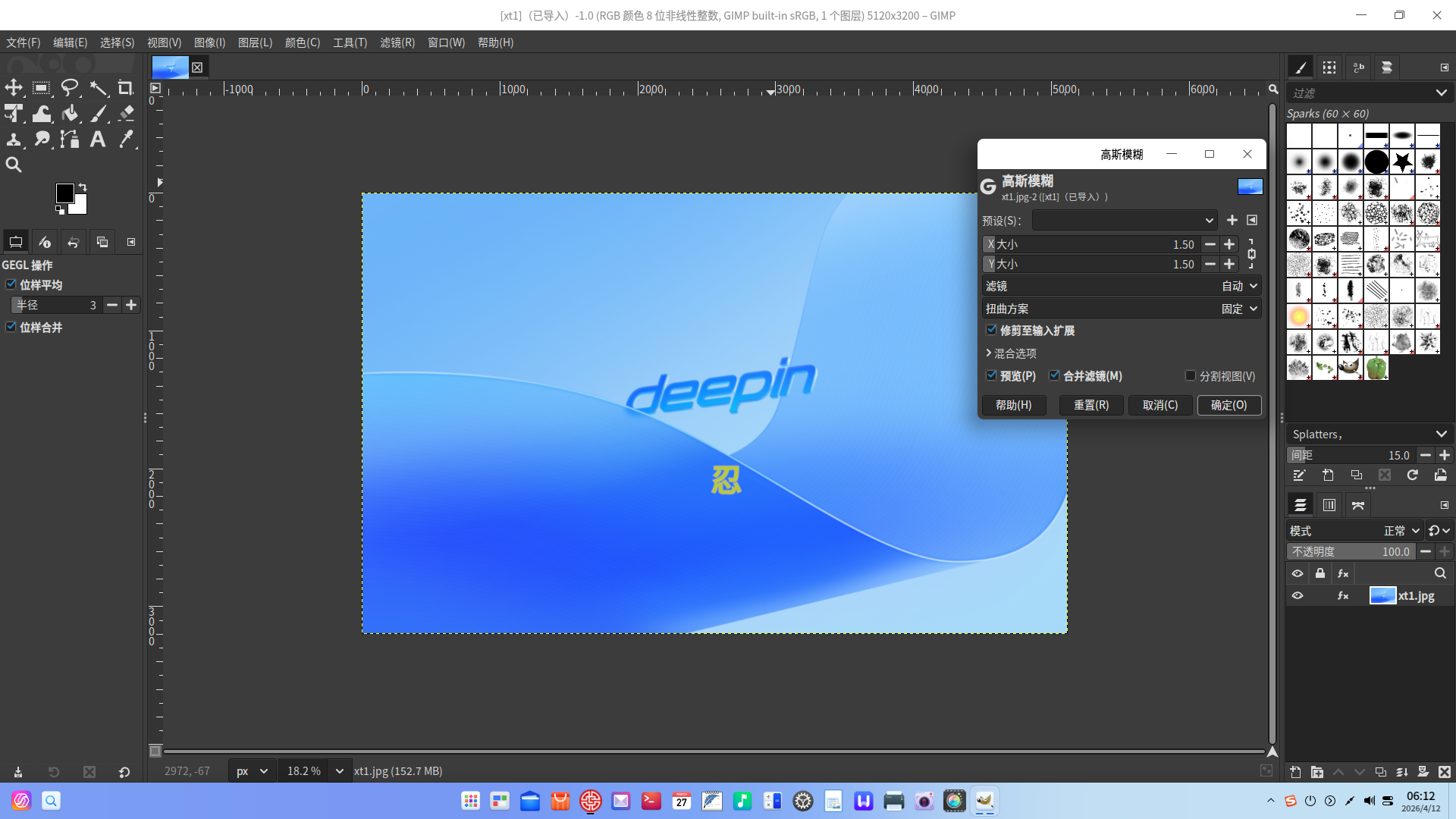Click the OK button in Gaussian blur

1229,405
